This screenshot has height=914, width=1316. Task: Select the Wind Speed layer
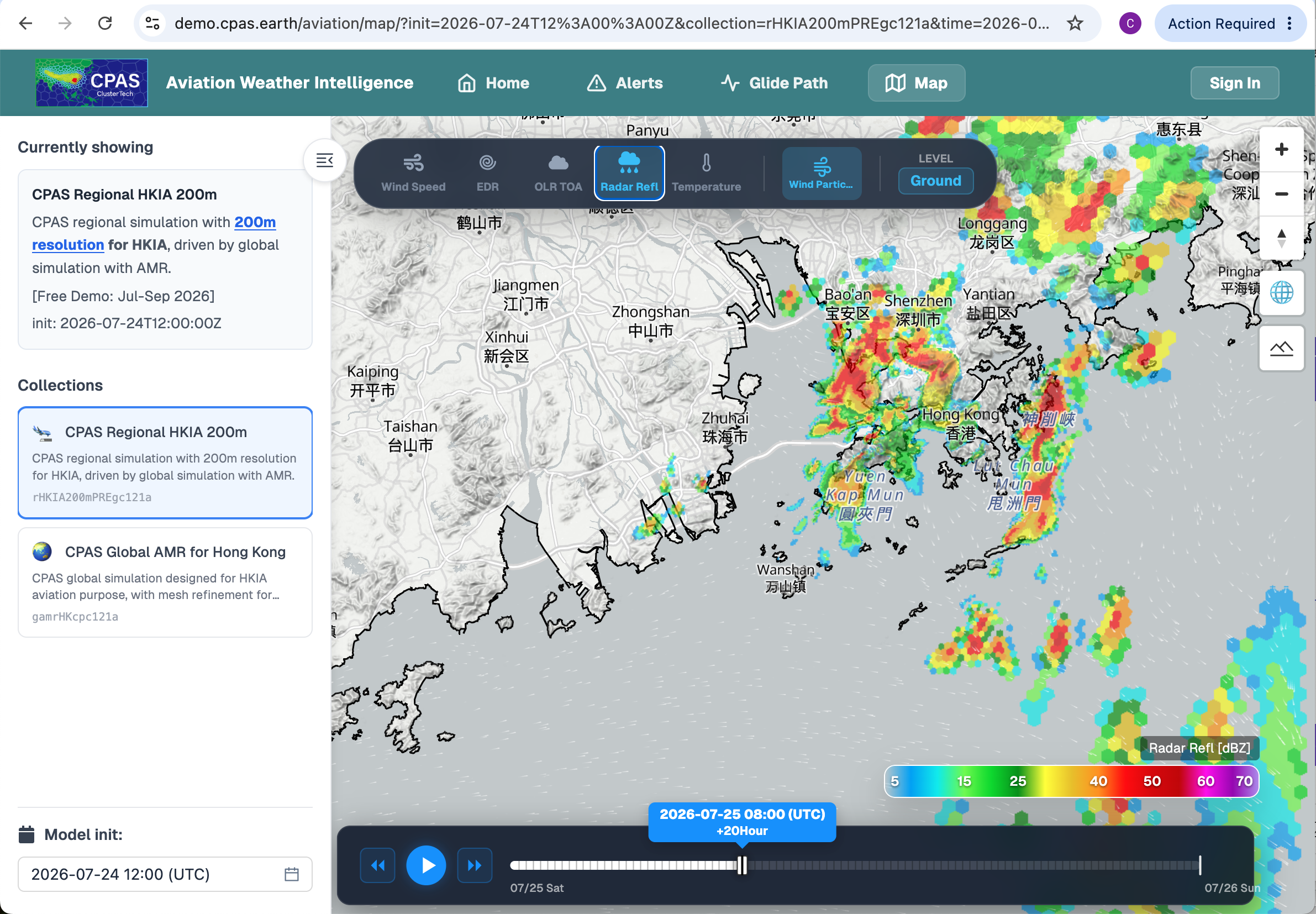[x=413, y=173]
